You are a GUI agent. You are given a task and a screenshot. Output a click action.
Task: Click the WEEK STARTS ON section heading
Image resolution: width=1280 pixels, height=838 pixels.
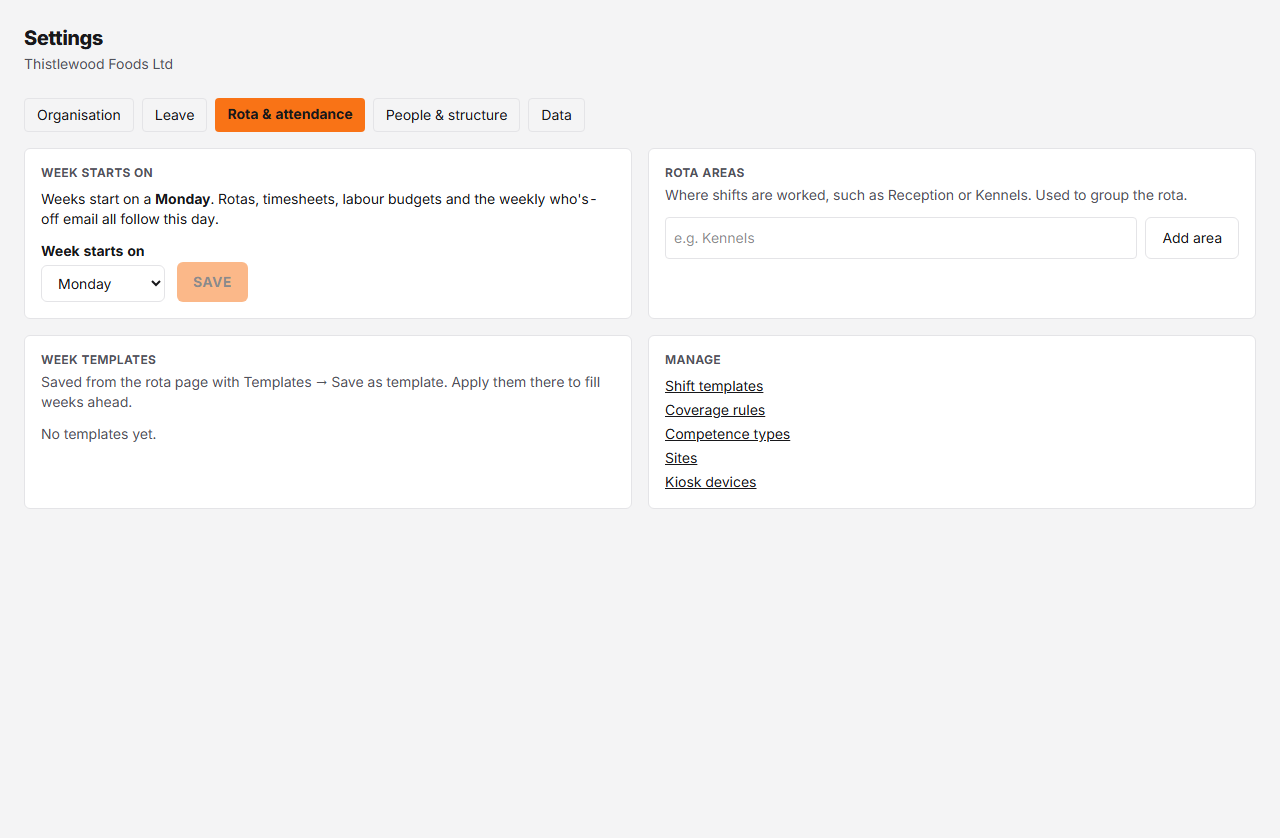click(97, 173)
